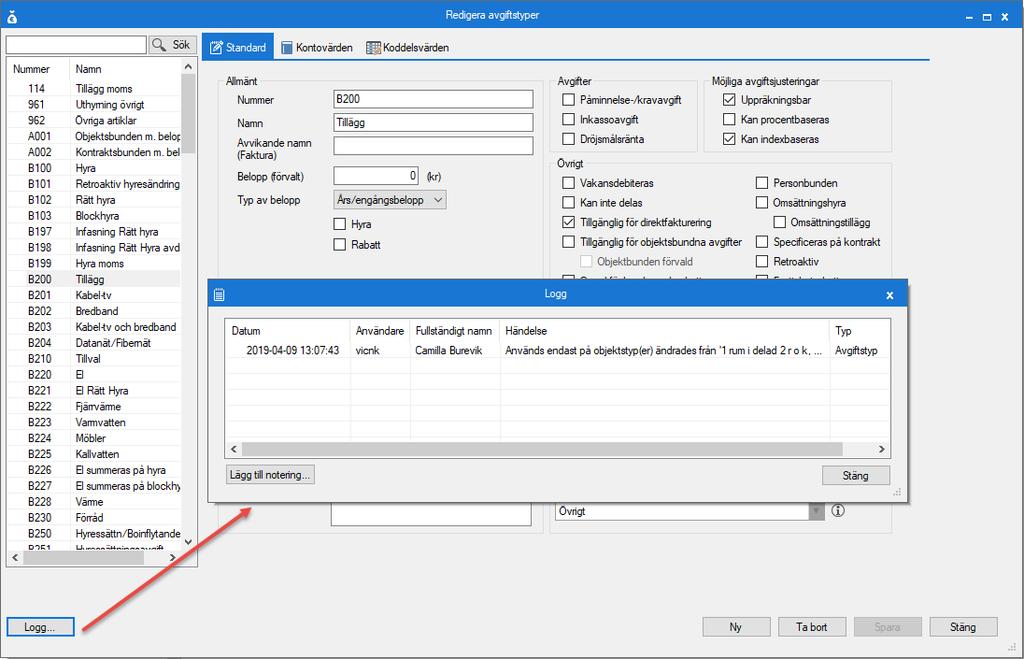Click the Logg table scroll left arrow
This screenshot has height=659, width=1024.
[234, 449]
